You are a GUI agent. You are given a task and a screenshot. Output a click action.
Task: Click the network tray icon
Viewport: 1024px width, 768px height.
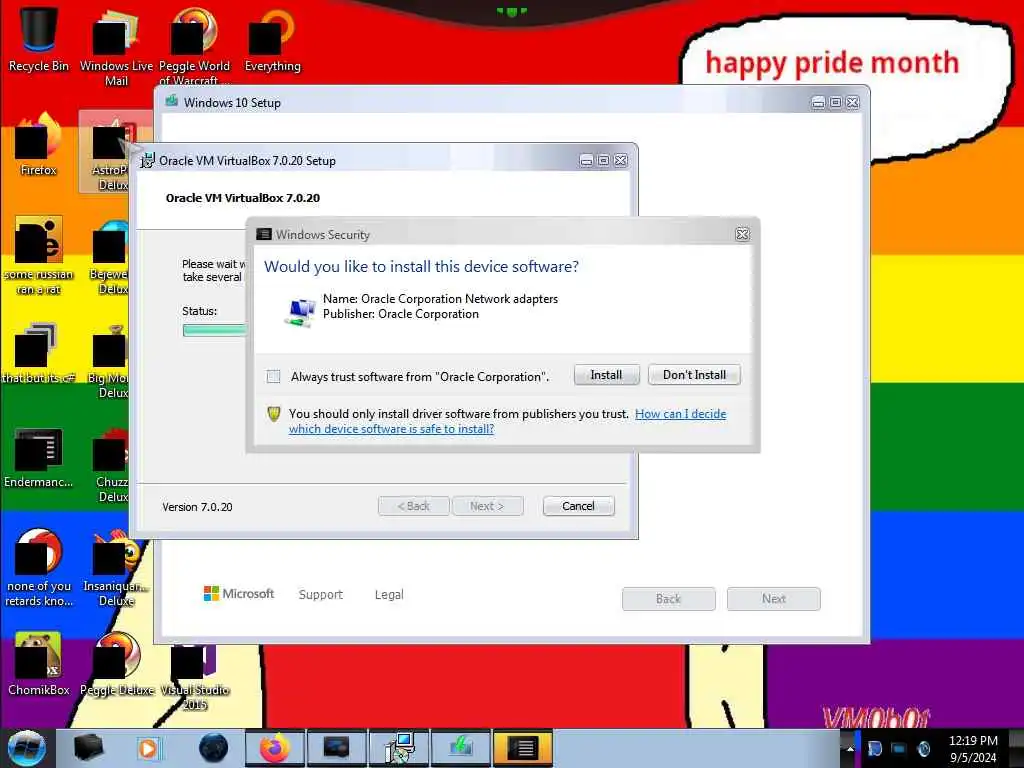[899, 748]
